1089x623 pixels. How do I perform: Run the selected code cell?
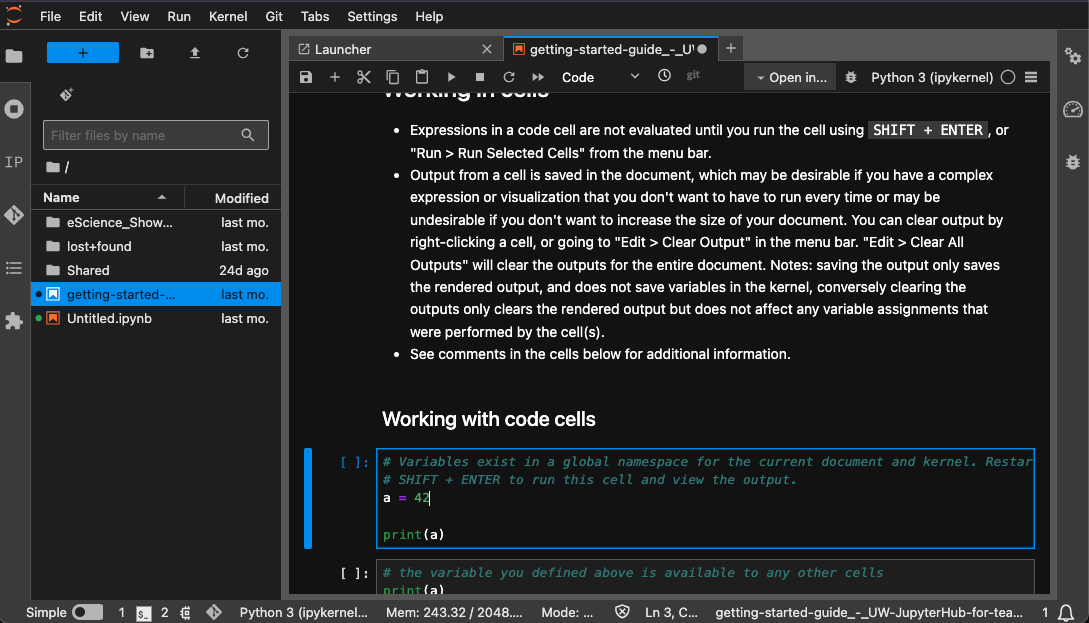449,75
